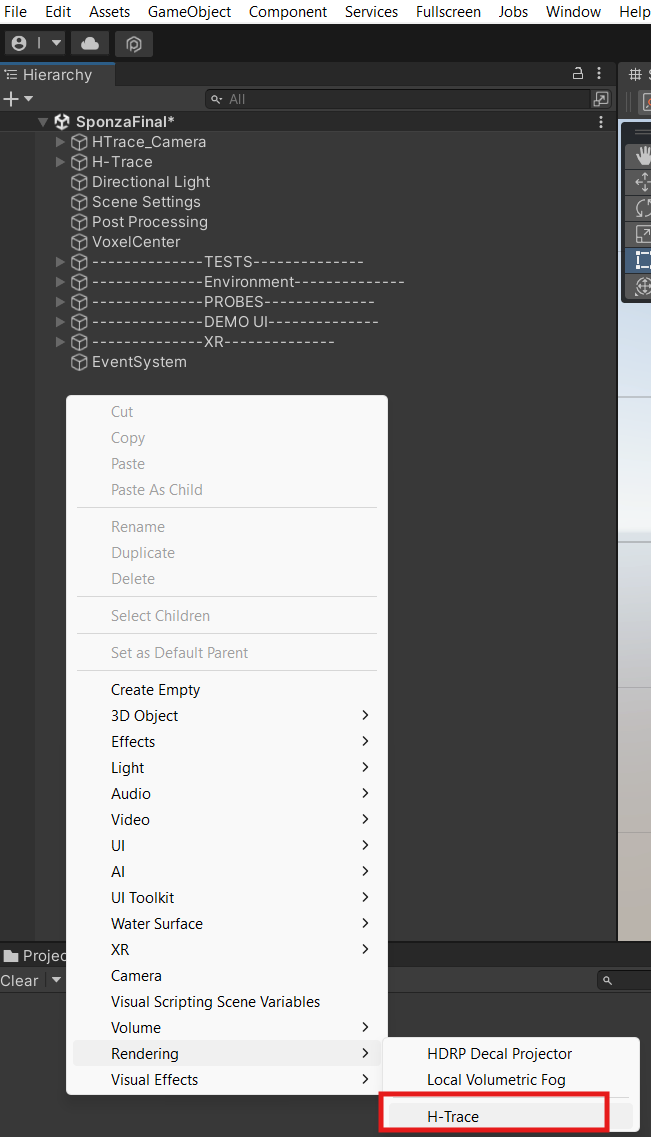This screenshot has width=651, height=1137.
Task: Select the Hand view tool
Action: (x=642, y=155)
